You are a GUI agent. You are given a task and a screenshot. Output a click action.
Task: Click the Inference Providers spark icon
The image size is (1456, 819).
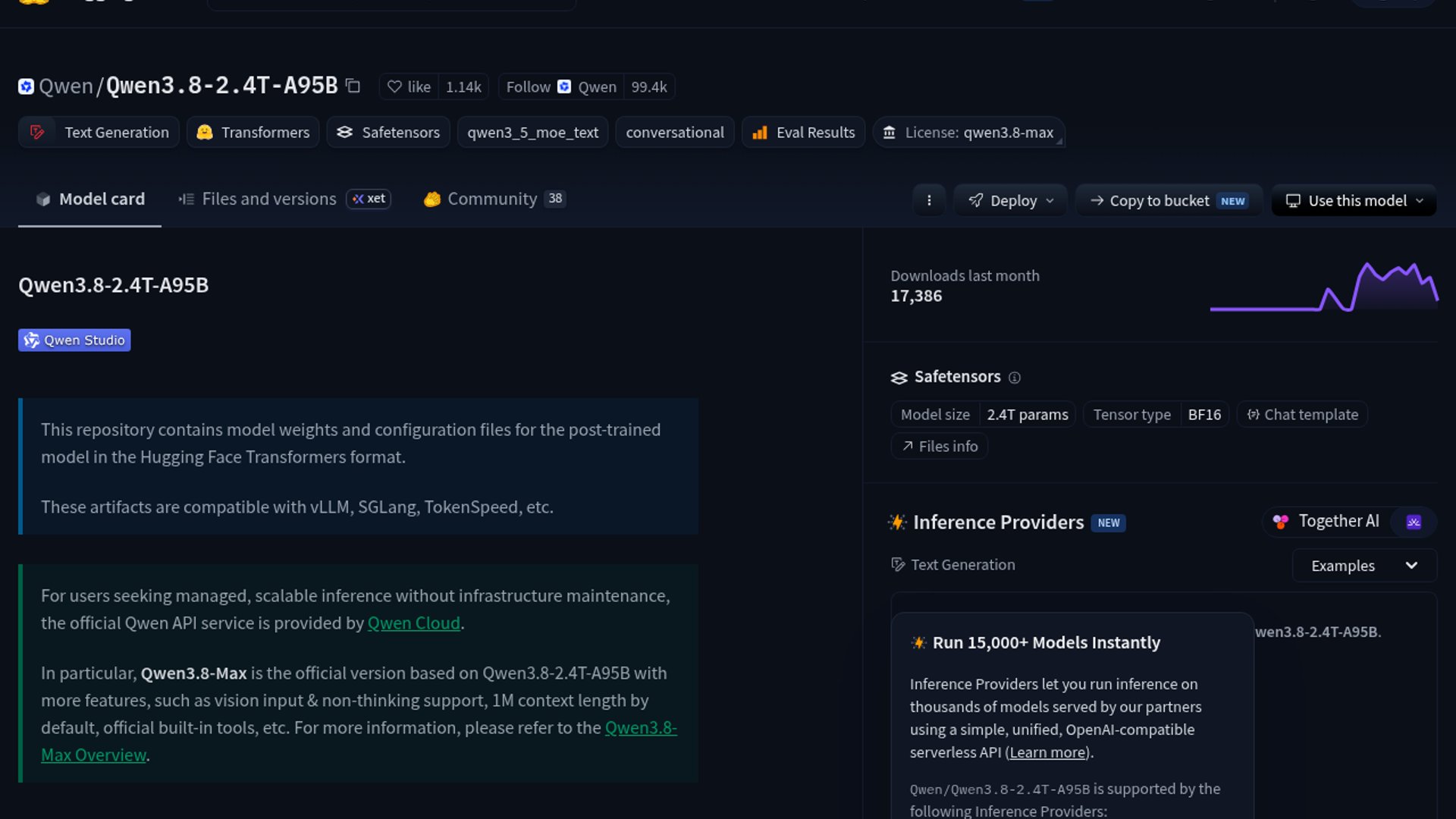click(897, 522)
